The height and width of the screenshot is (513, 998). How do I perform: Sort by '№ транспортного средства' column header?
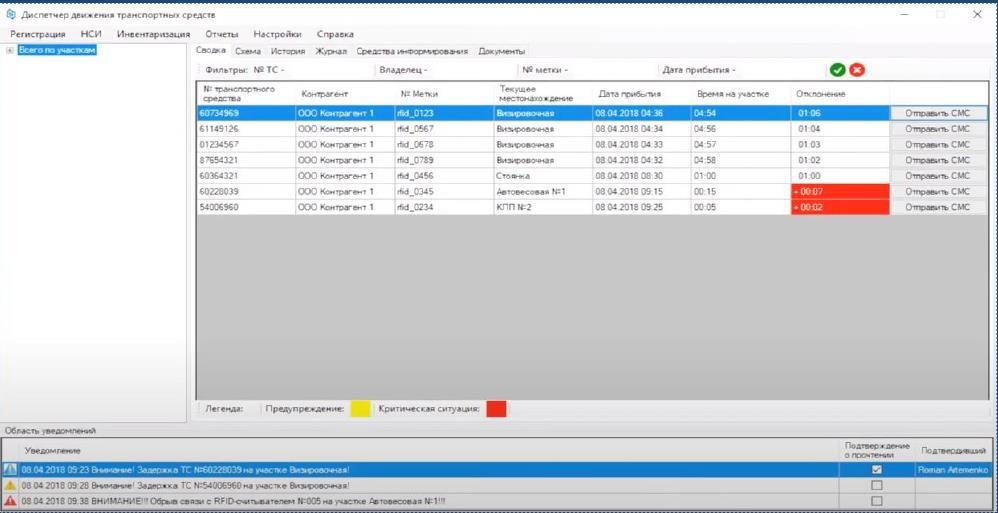tap(246, 94)
